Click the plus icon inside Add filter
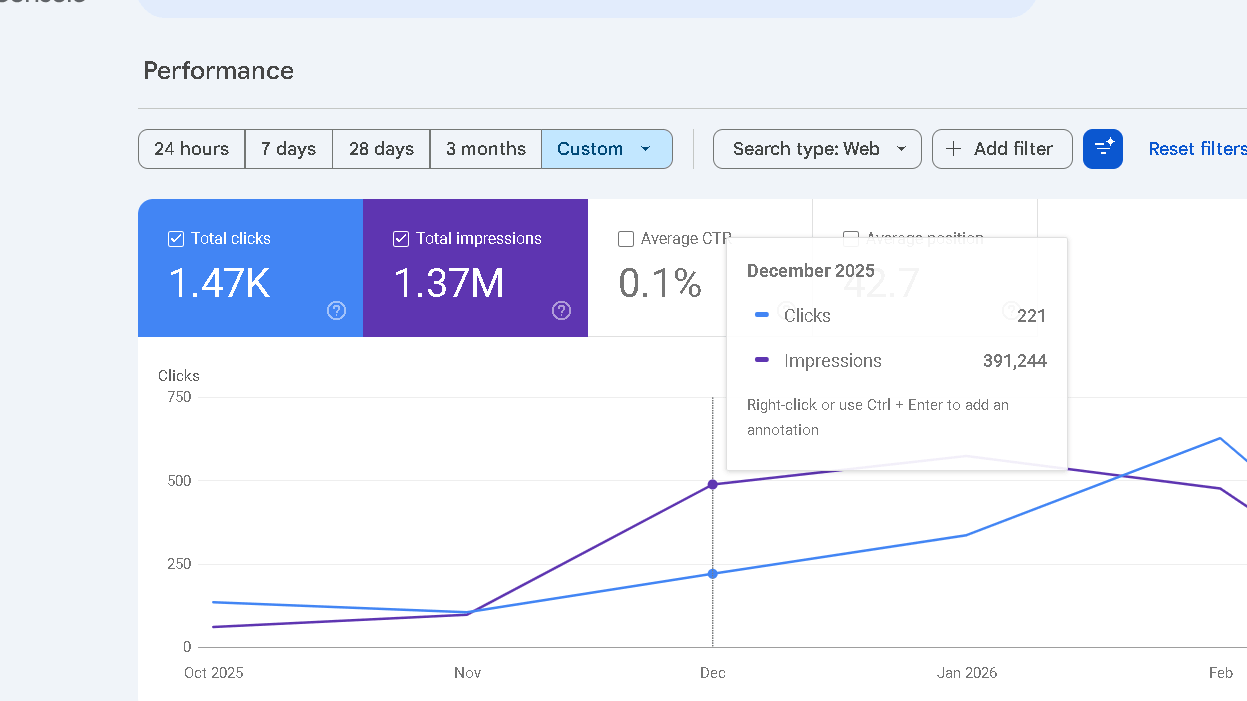Screen dimensions: 1247x701 (x=956, y=148)
